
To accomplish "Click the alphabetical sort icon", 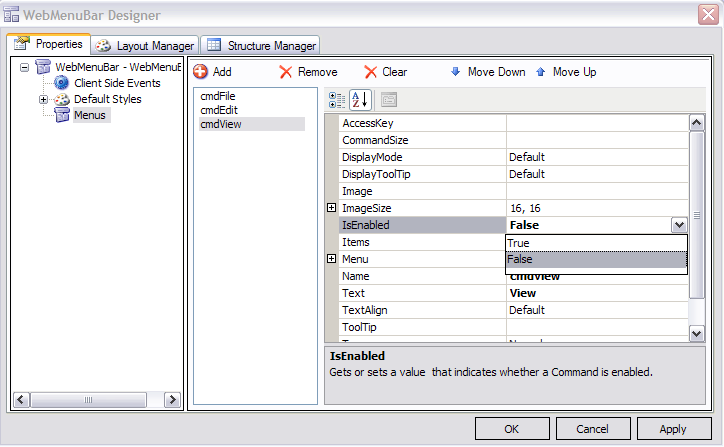I will click(360, 99).
